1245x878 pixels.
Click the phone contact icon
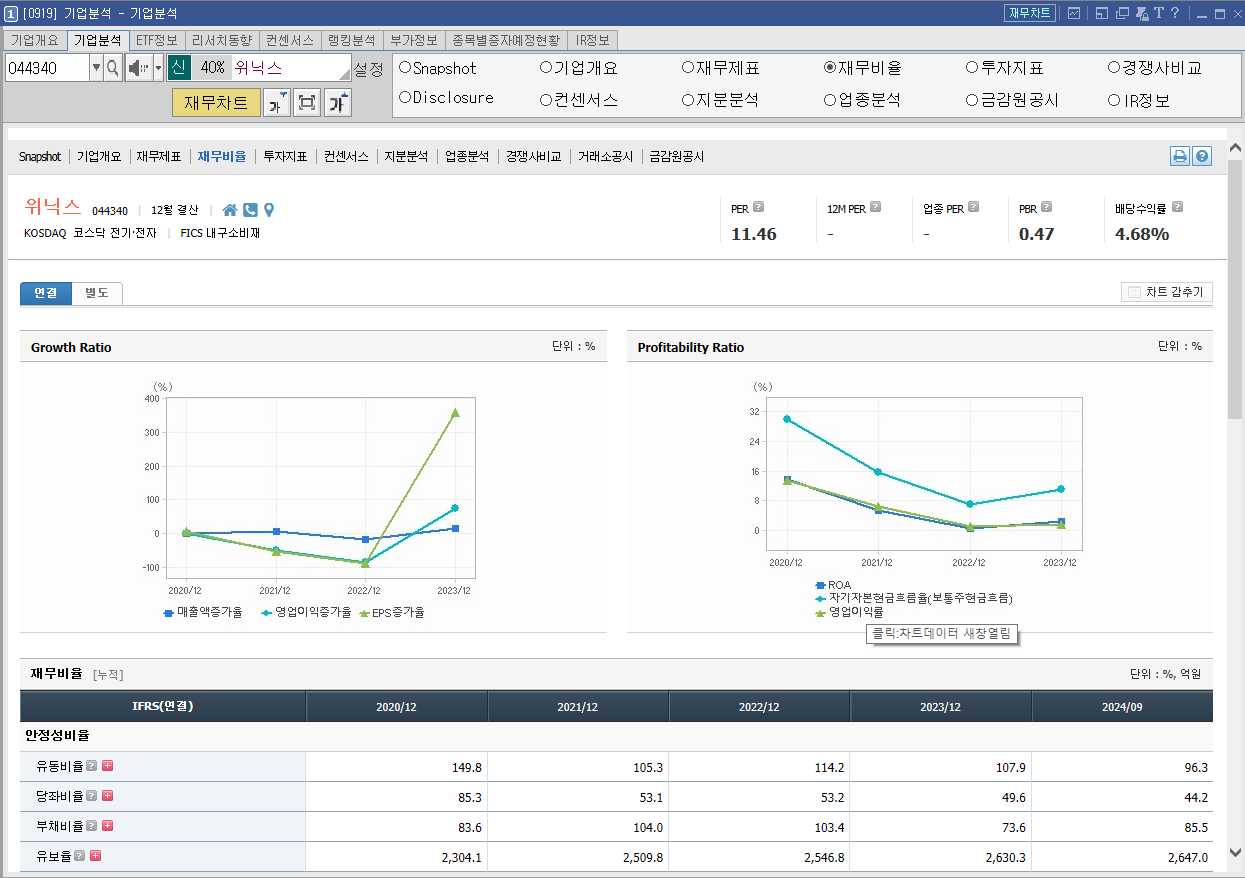pyautogui.click(x=250, y=210)
